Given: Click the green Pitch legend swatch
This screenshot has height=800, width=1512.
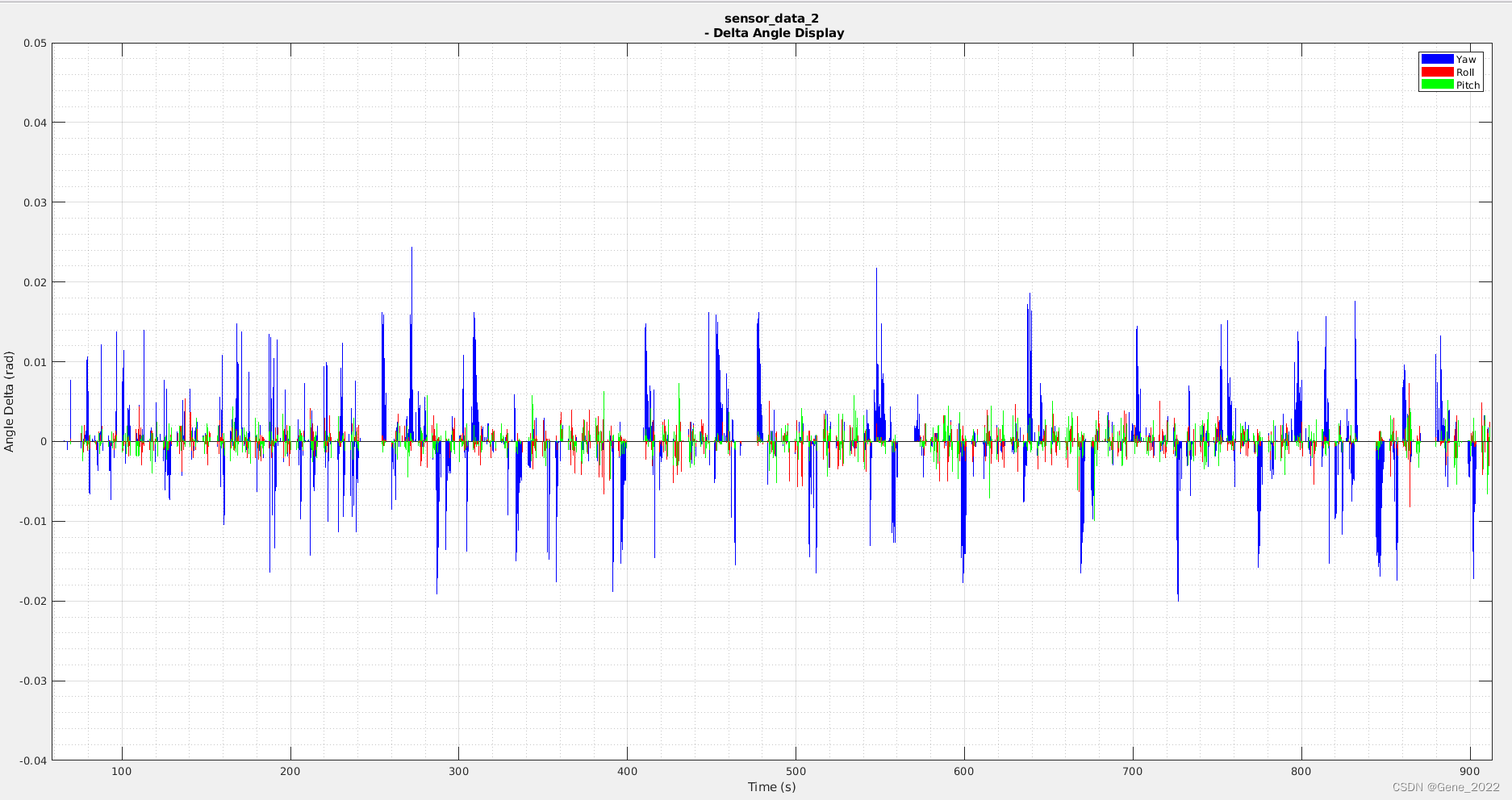Looking at the screenshot, I should click(1437, 85).
